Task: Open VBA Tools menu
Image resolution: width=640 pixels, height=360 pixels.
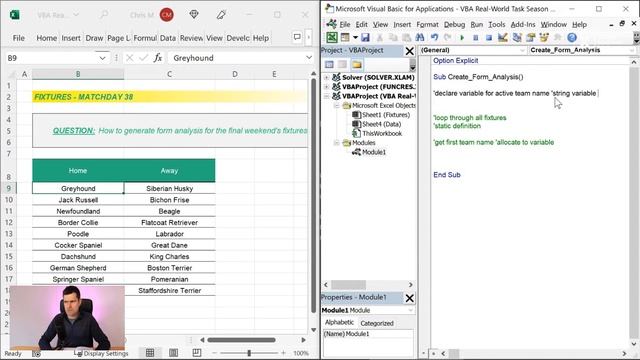Action: point(497,24)
